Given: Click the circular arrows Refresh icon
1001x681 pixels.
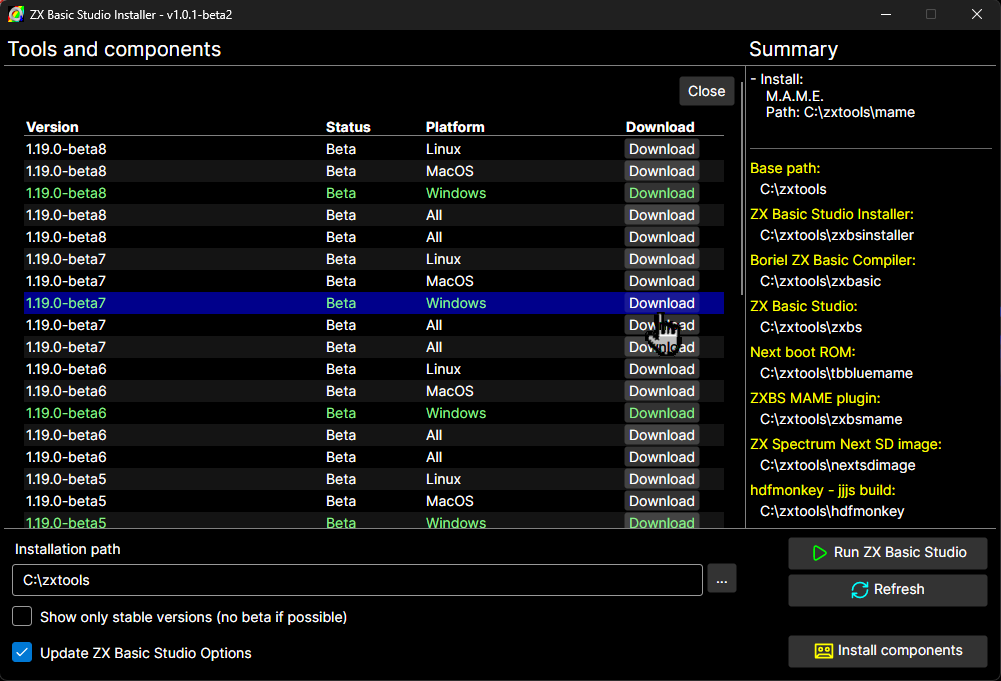Looking at the screenshot, I should (859, 590).
